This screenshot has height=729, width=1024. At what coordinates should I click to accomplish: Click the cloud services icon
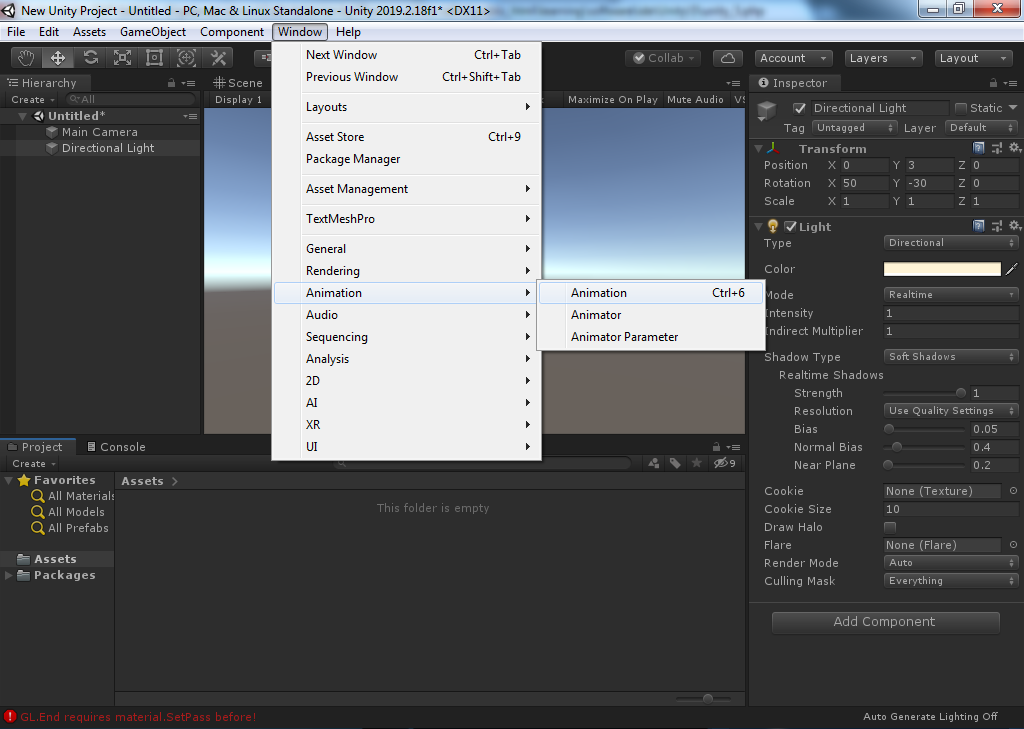[x=727, y=58]
